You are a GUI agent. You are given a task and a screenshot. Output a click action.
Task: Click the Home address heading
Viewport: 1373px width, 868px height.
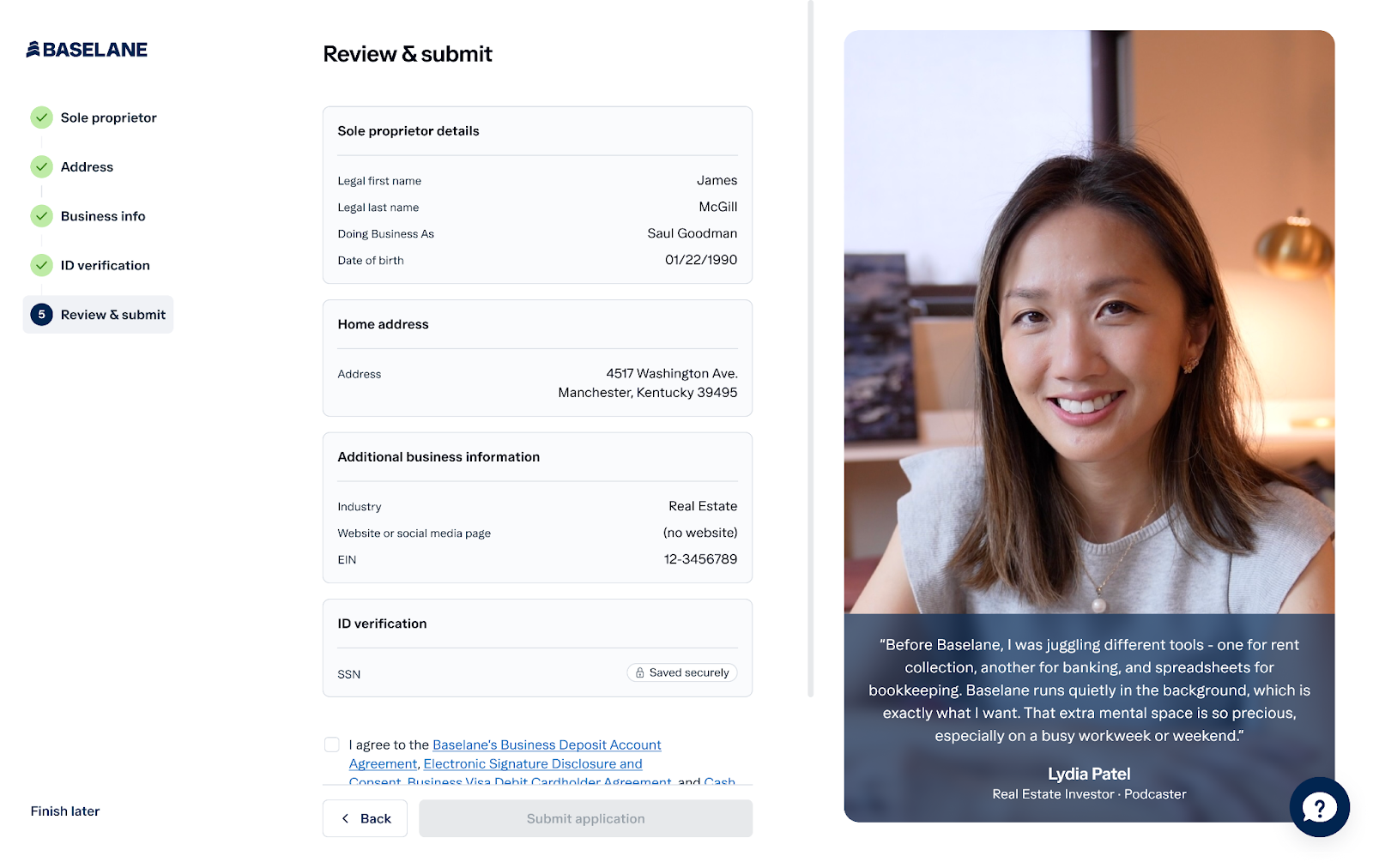click(x=383, y=324)
